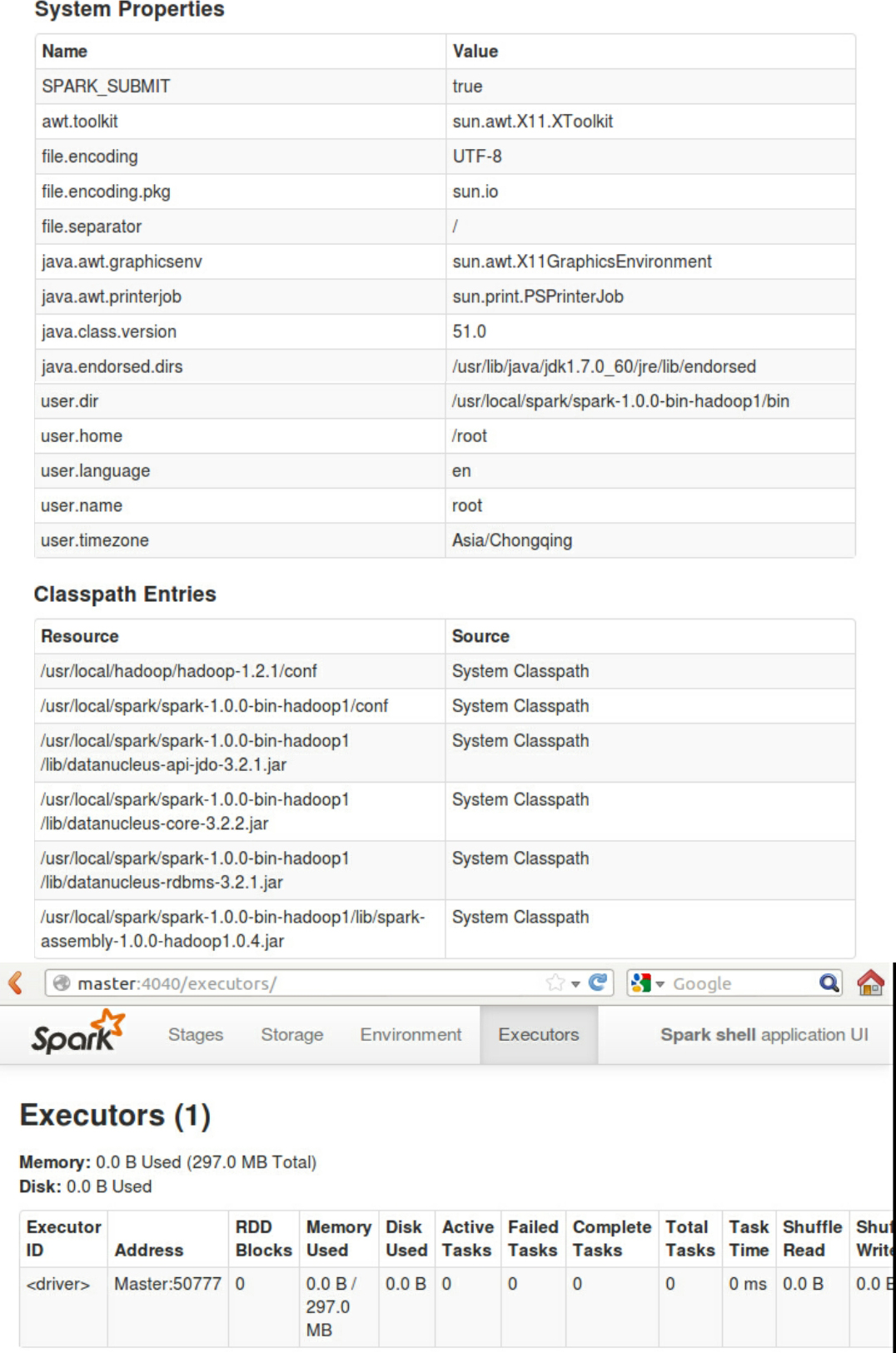
Task: Sort by the Memory Used column
Action: coord(338,1238)
